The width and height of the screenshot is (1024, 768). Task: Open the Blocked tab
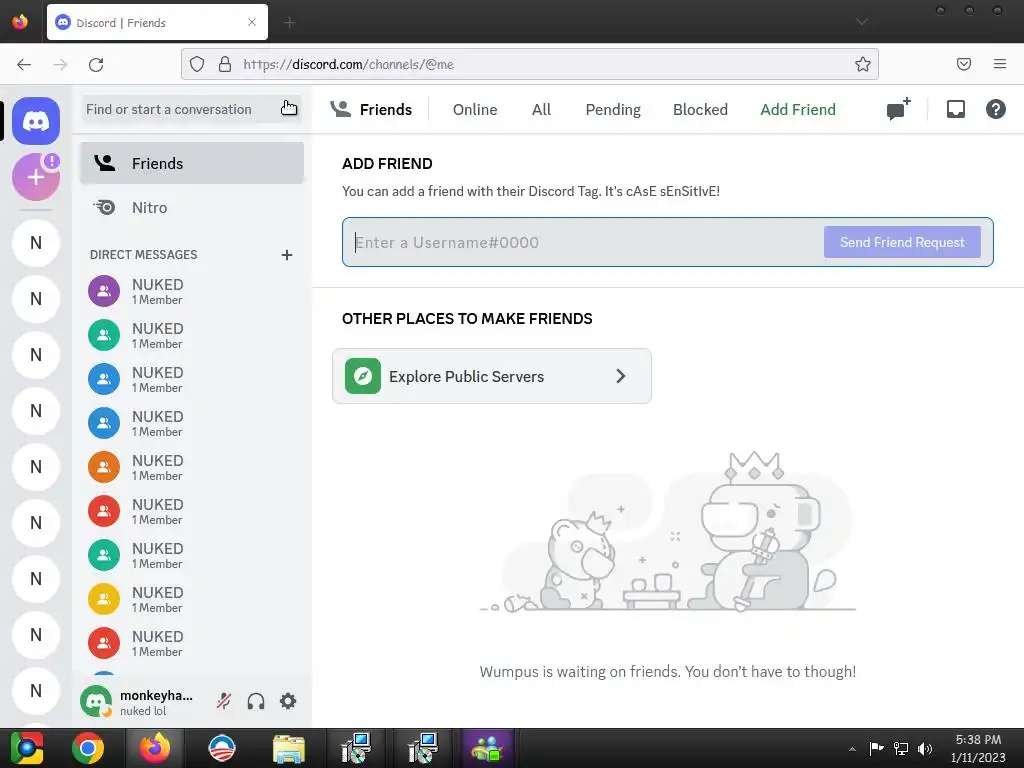tap(700, 109)
